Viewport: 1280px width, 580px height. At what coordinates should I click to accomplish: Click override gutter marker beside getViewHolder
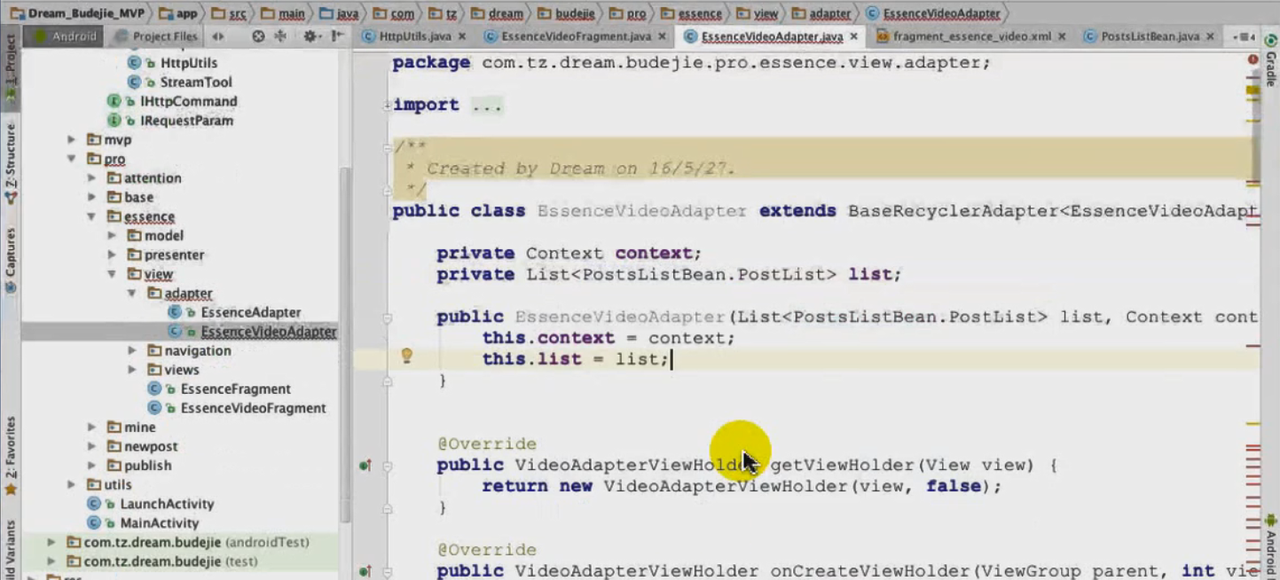[365, 465]
